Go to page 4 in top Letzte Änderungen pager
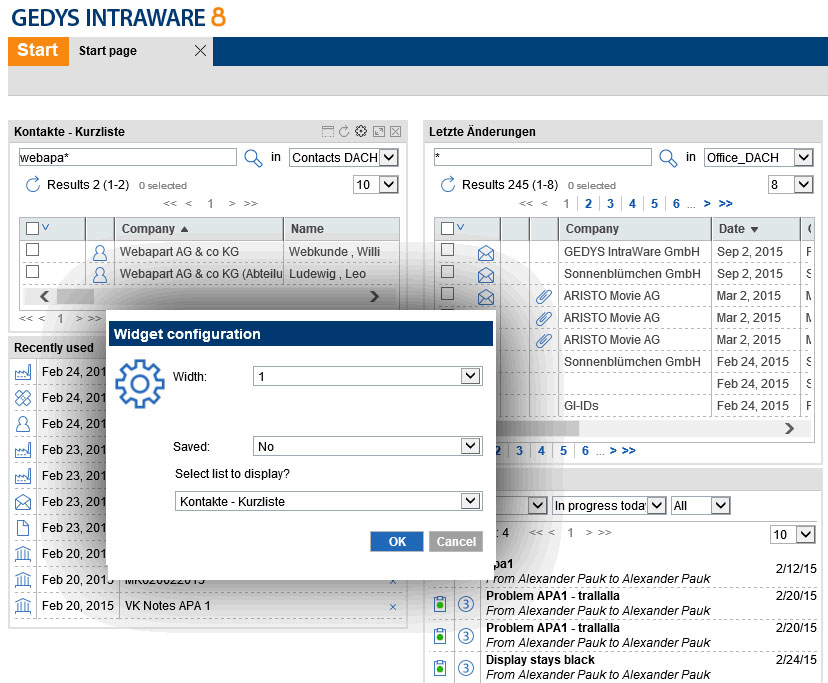Screen dimensions: 828x683 point(632,204)
